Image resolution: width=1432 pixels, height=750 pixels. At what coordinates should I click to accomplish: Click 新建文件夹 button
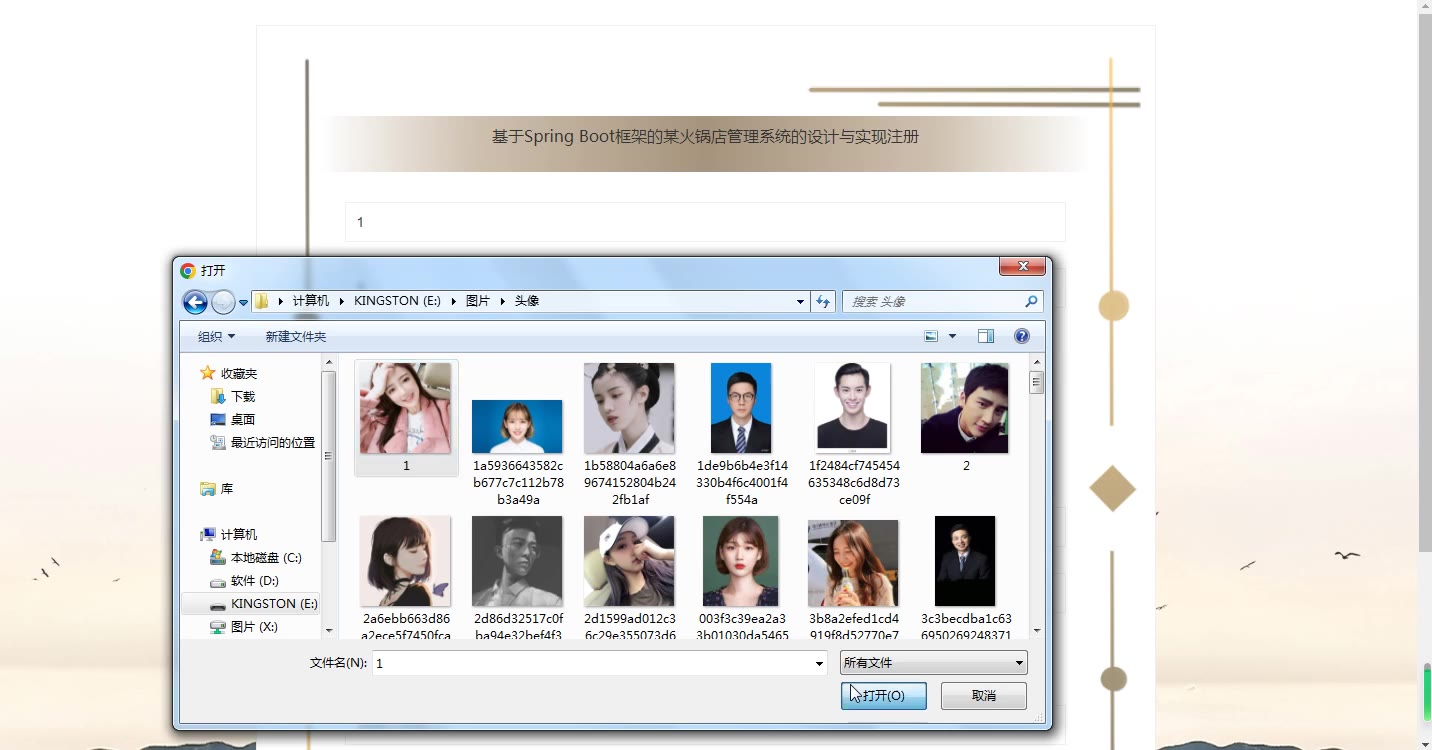coord(296,336)
